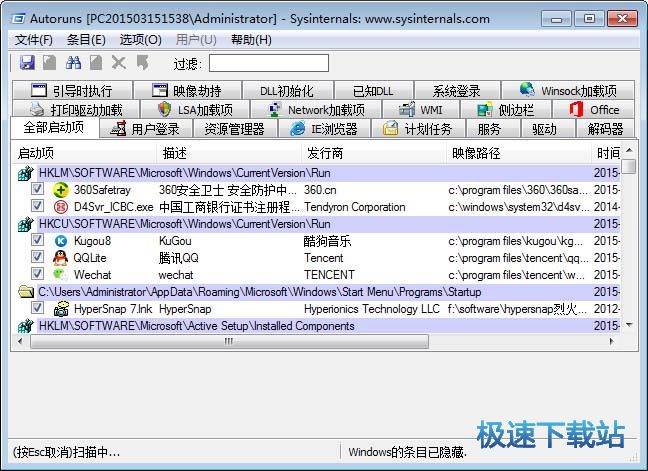Open the 文件(F) menu
Viewport: 648px width, 471px height.
pos(34,40)
